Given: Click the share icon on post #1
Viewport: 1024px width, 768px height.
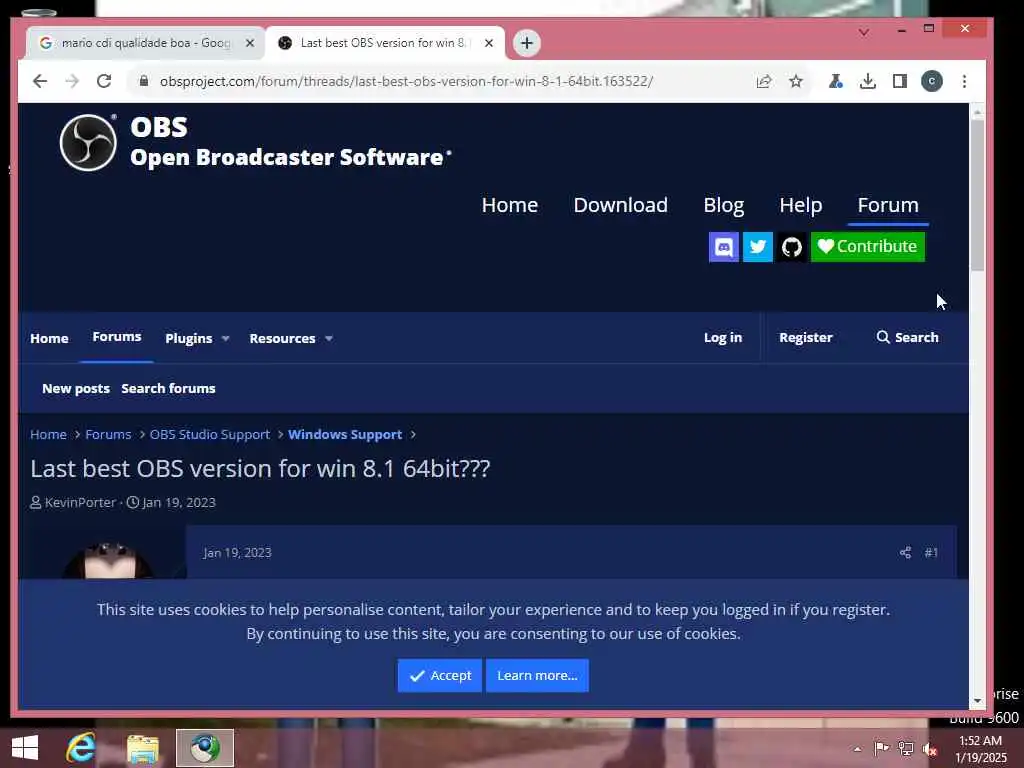Looking at the screenshot, I should coord(905,552).
